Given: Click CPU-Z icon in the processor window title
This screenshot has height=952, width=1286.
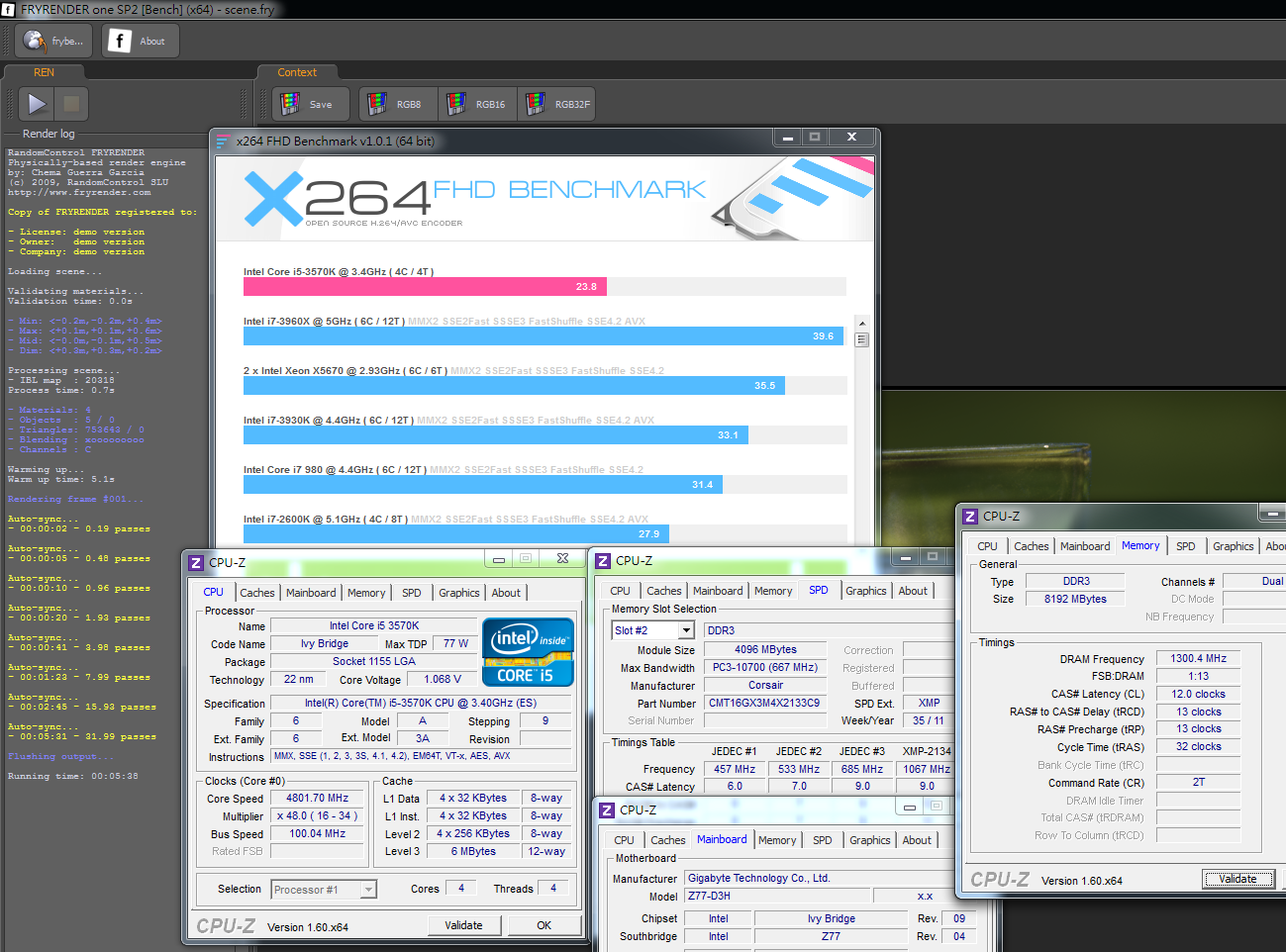Looking at the screenshot, I should pyautogui.click(x=196, y=563).
